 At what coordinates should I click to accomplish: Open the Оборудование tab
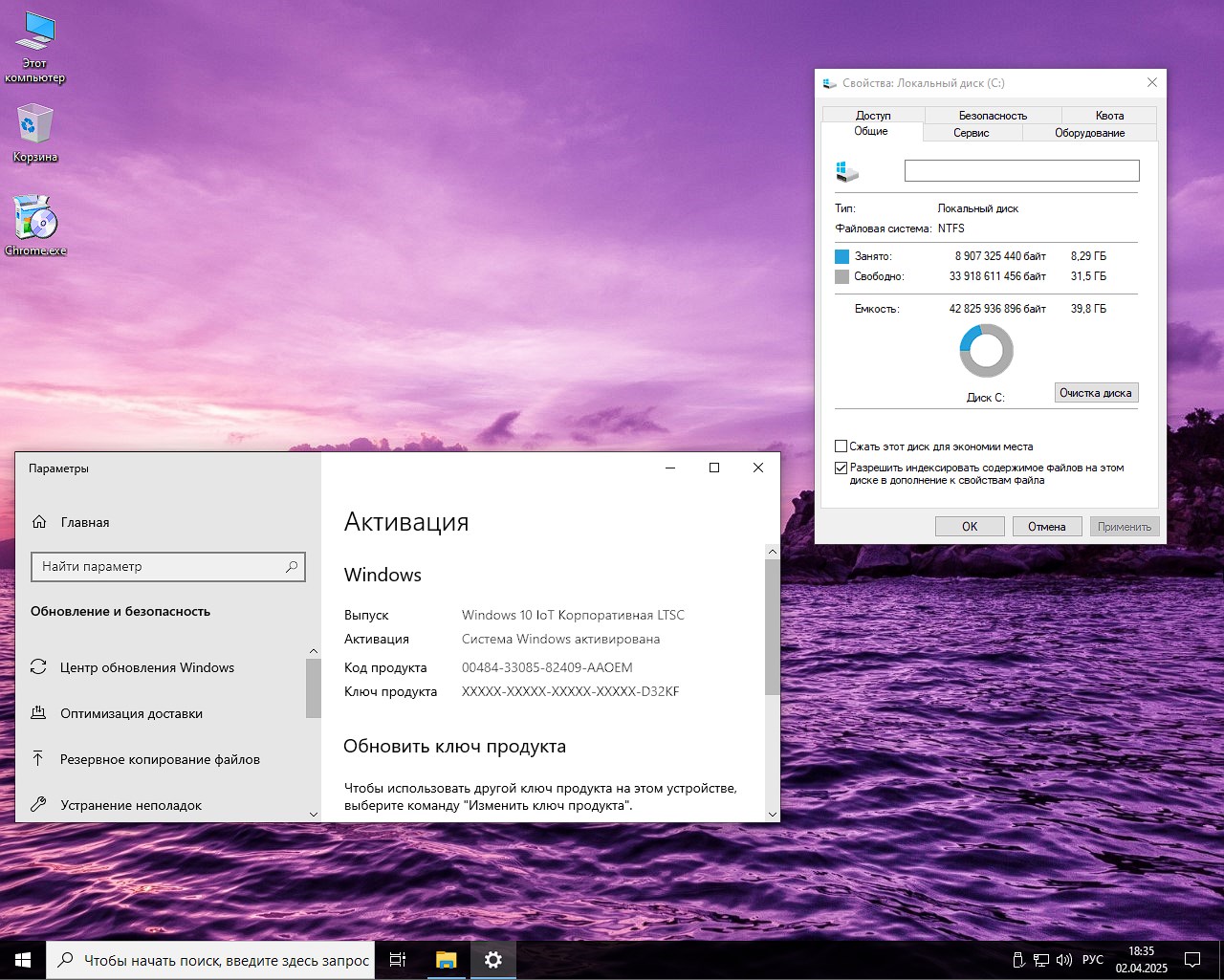(1090, 133)
